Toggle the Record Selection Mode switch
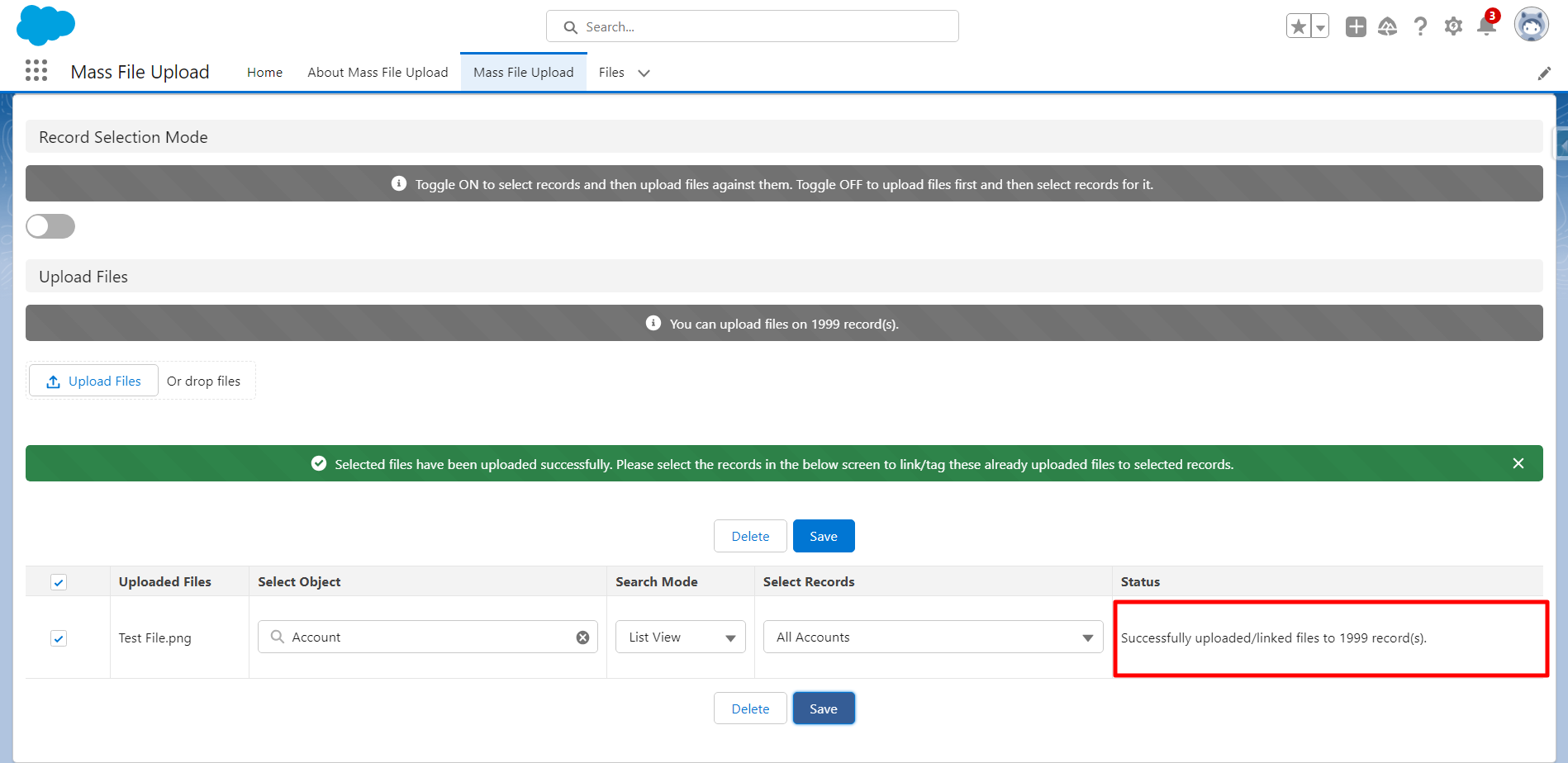Image resolution: width=1568 pixels, height=763 pixels. [50, 226]
